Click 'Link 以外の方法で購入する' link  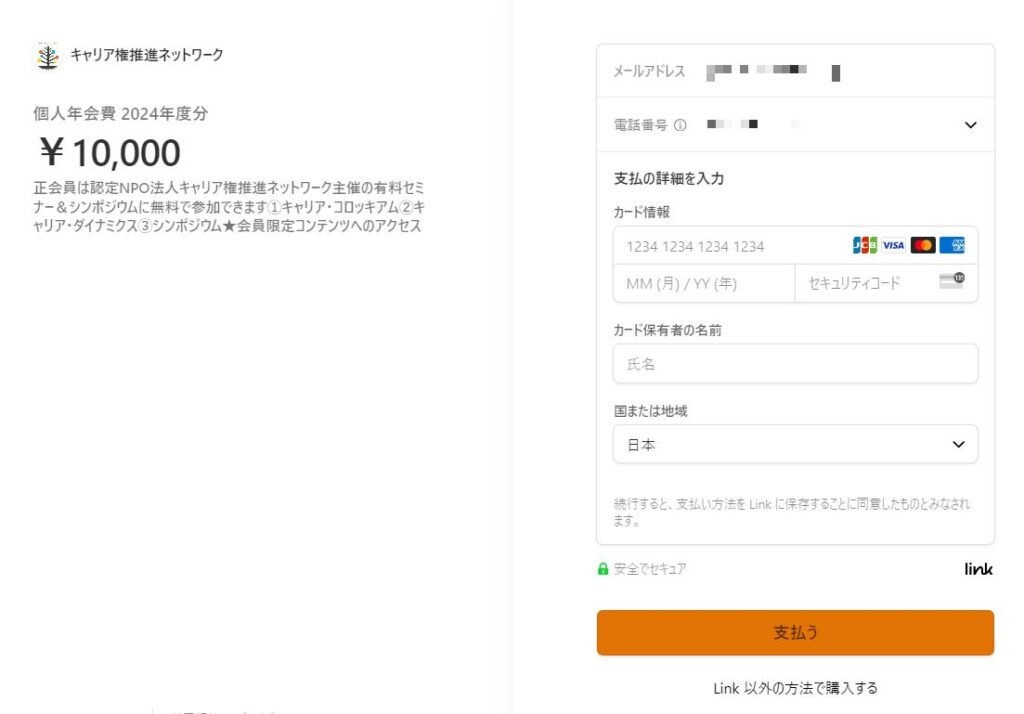(795, 688)
